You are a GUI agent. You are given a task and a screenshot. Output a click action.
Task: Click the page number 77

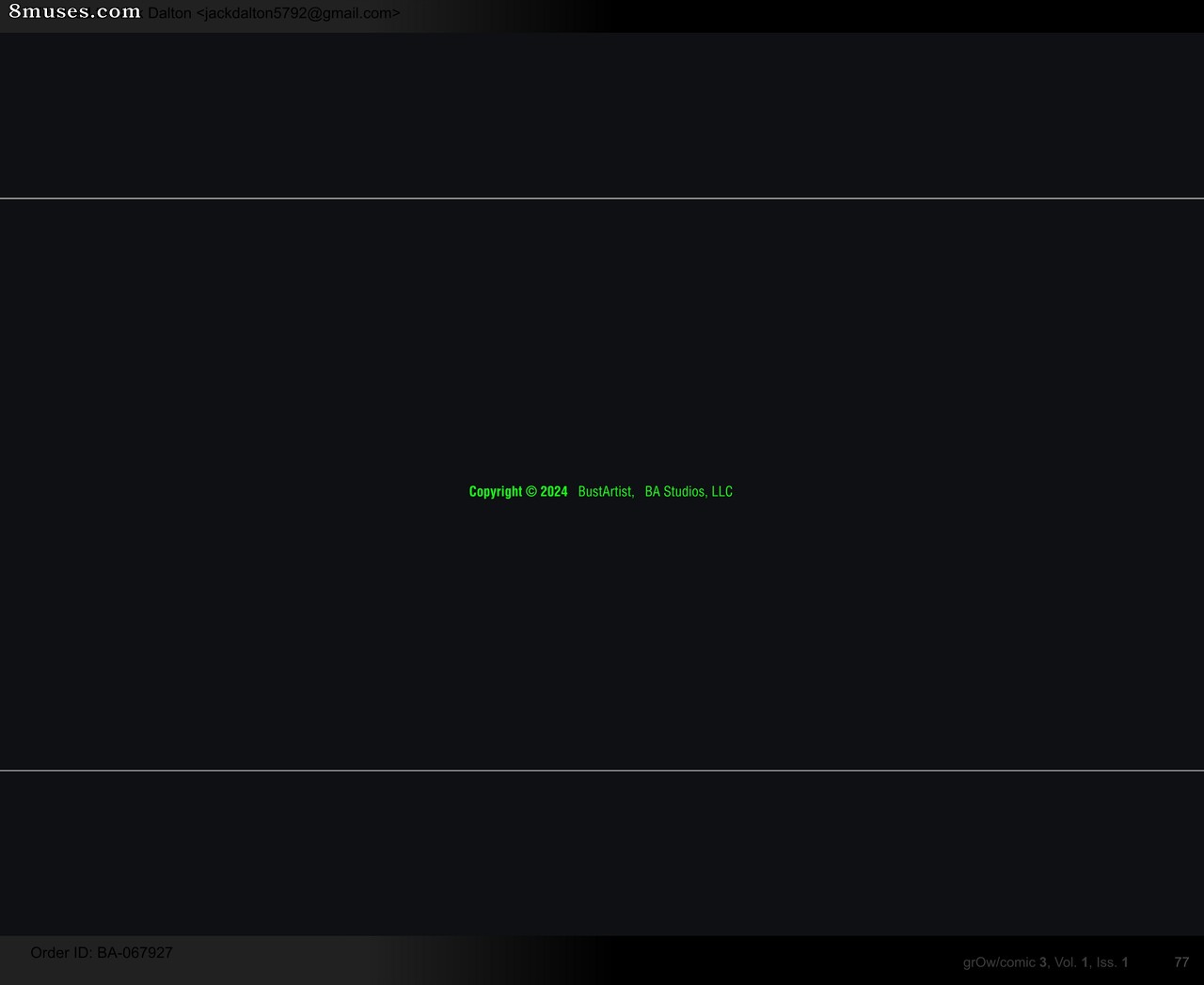coord(1181,962)
